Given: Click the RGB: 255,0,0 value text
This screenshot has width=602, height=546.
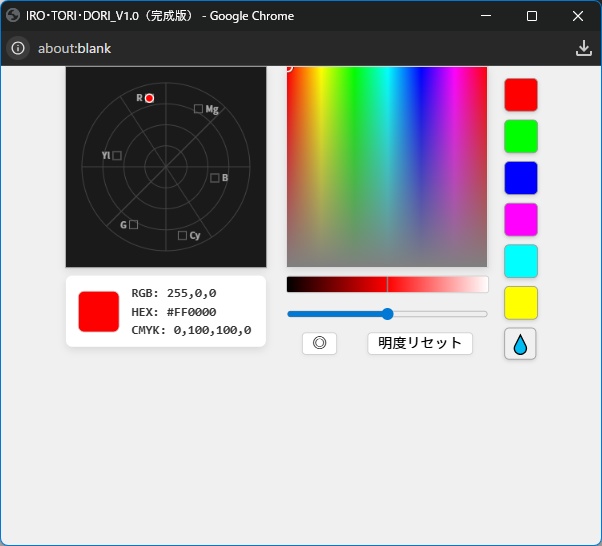Looking at the screenshot, I should click(x=174, y=293).
